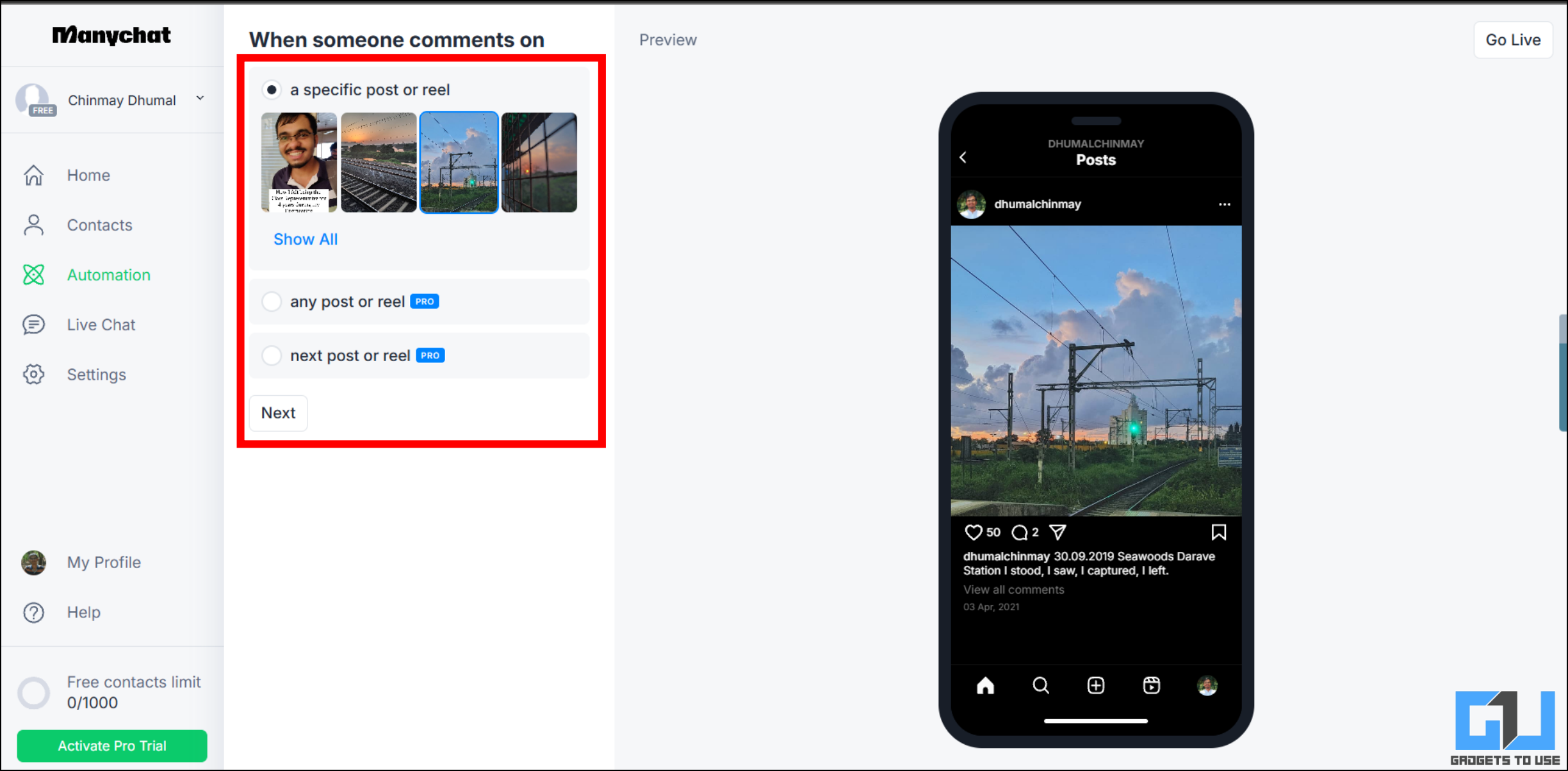Click the railway post thumbnail in selector
The width and height of the screenshot is (1568, 771).
[x=459, y=162]
